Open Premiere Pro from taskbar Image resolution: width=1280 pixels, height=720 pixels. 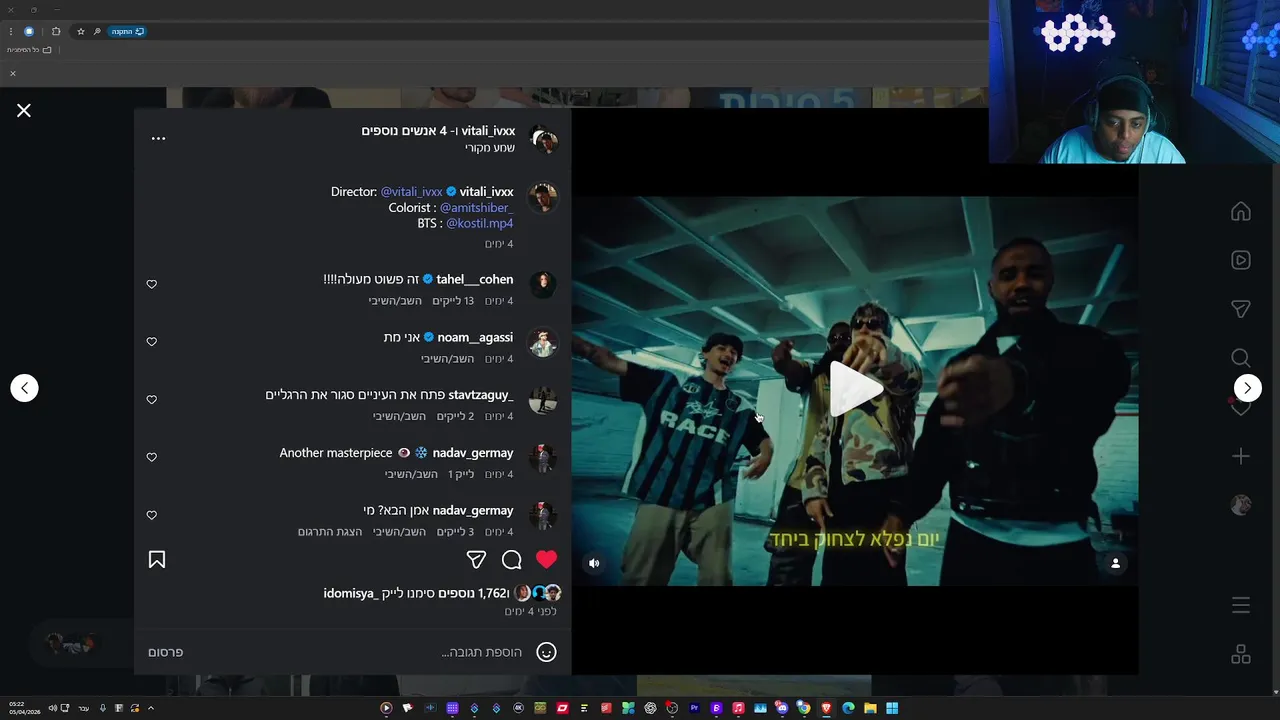[x=694, y=708]
